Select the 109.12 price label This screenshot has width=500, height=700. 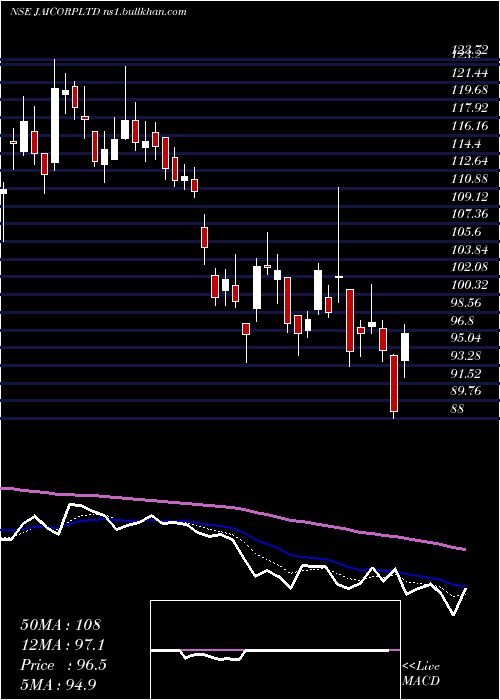pos(469,196)
